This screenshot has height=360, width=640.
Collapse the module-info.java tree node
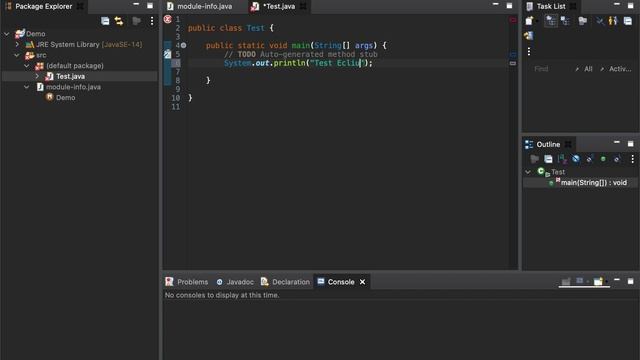[x=27, y=87]
